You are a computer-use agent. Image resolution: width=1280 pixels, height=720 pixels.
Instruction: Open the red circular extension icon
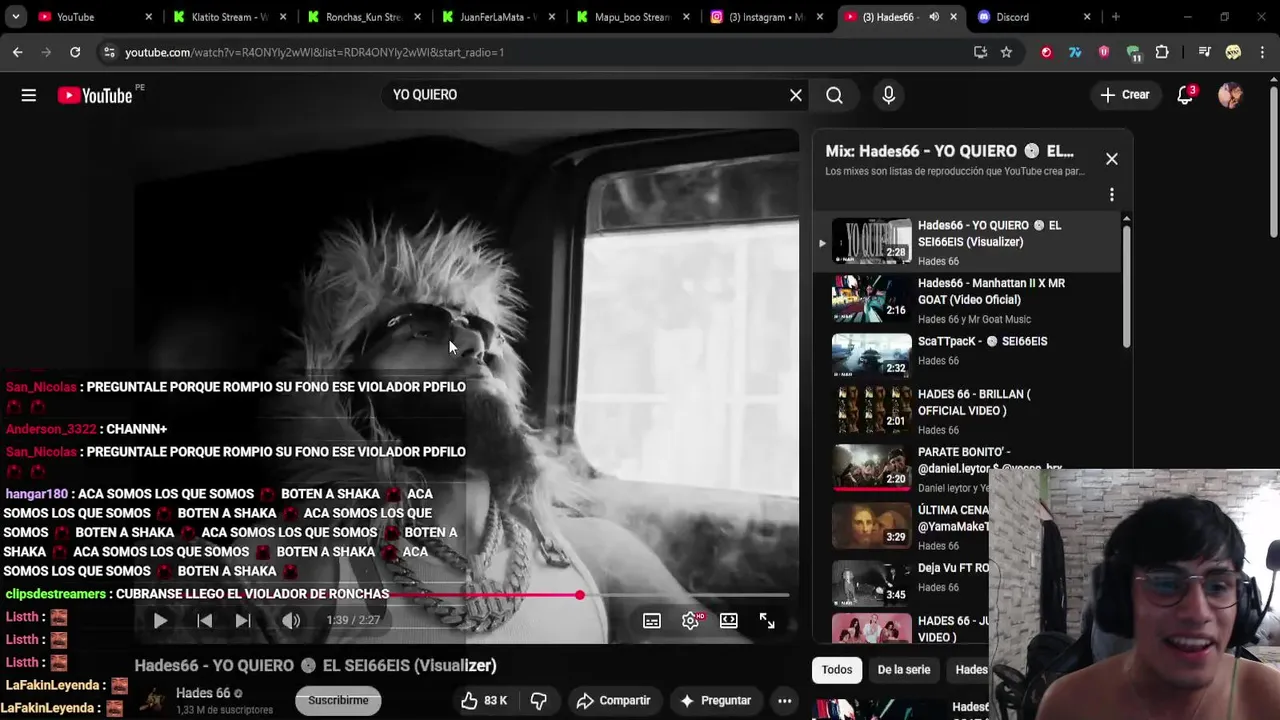pos(1046,52)
